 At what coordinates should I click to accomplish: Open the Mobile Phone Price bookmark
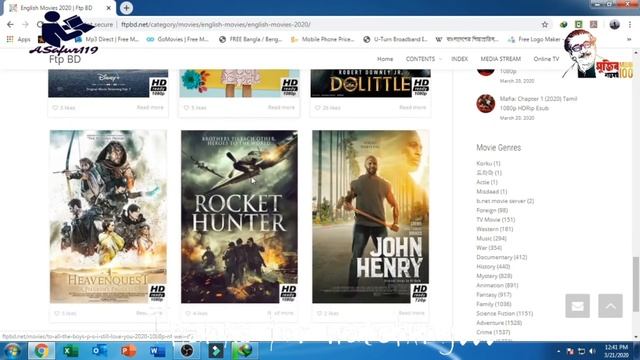coord(322,39)
